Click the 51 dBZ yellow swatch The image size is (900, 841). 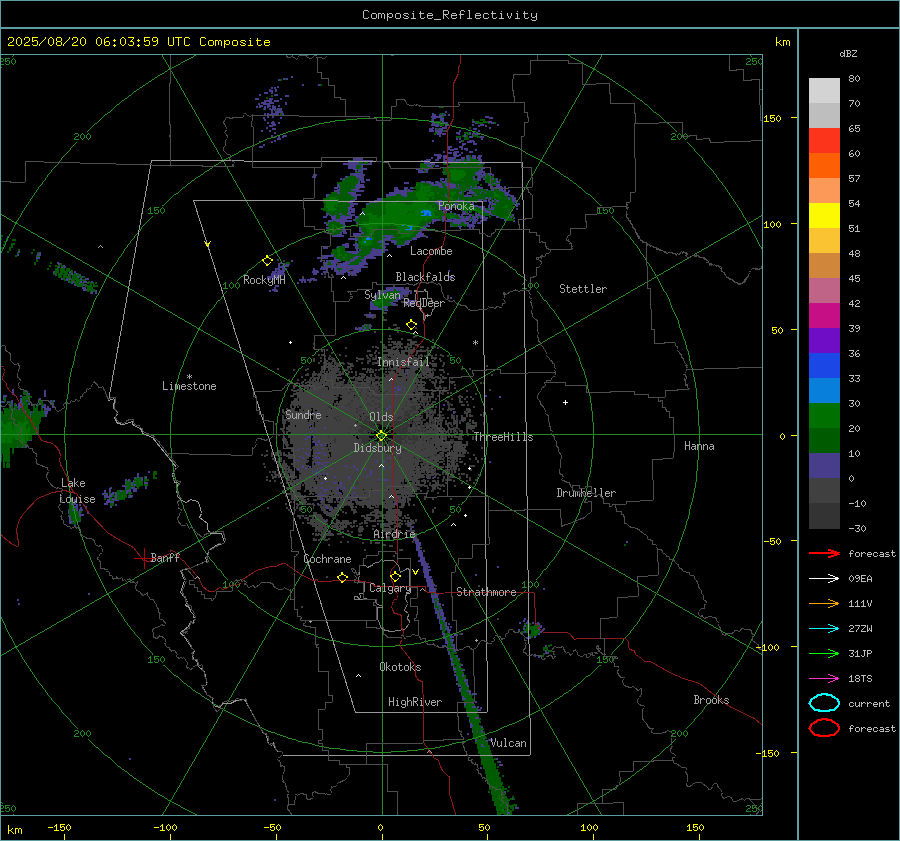pyautogui.click(x=824, y=215)
